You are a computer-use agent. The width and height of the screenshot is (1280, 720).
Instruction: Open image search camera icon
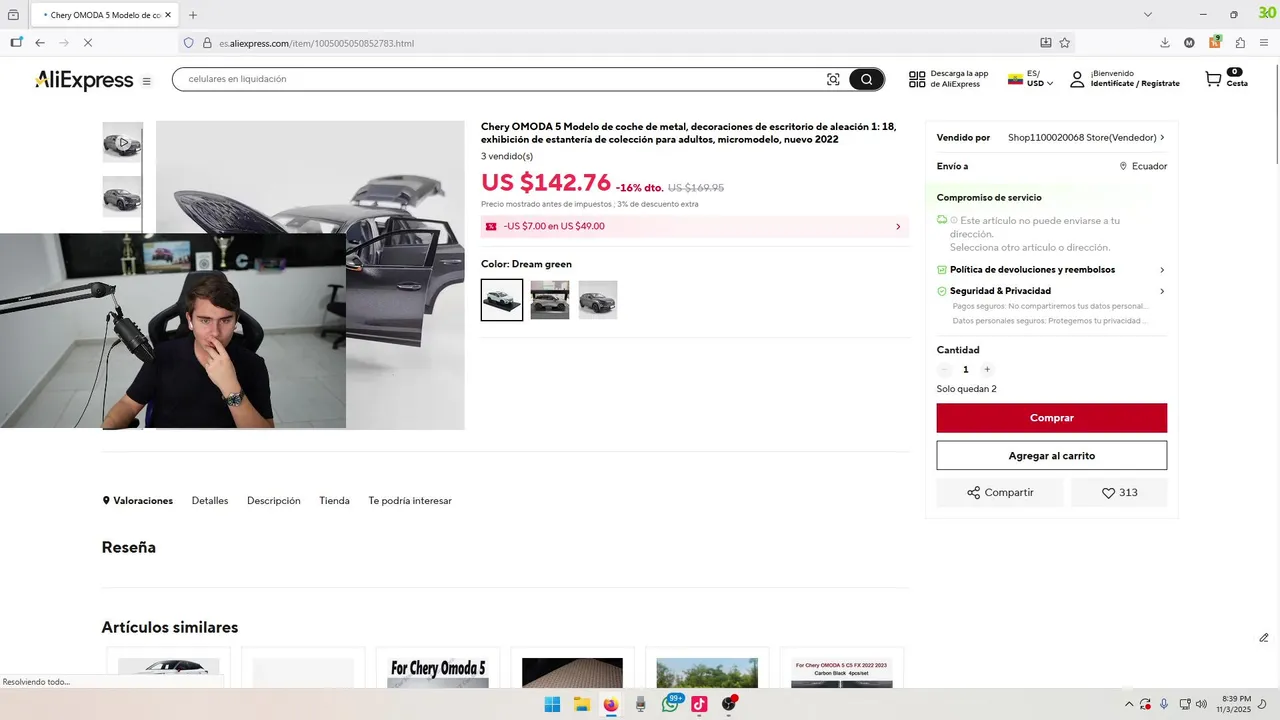tap(833, 80)
